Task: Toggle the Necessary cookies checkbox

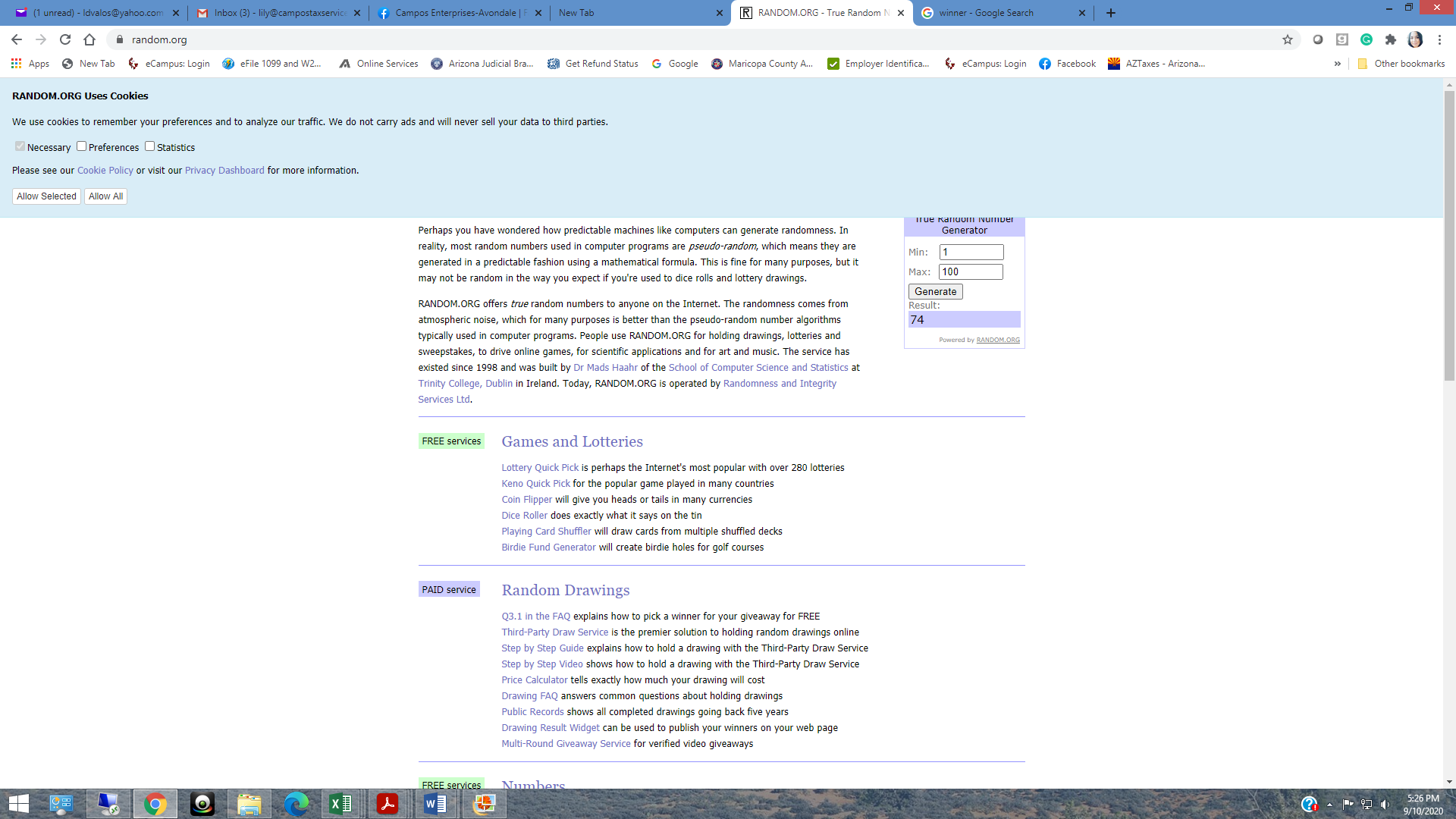Action: pos(20,146)
